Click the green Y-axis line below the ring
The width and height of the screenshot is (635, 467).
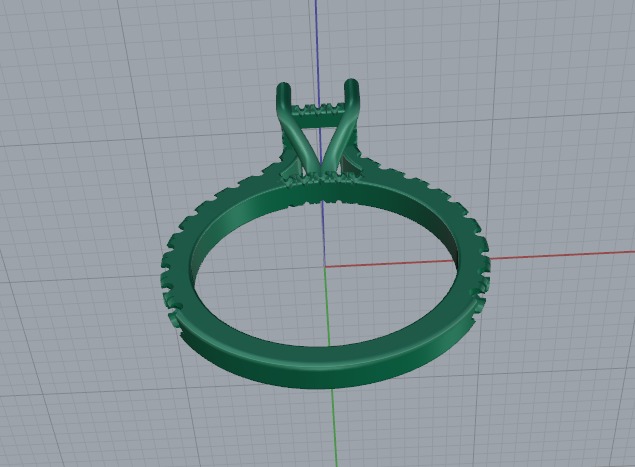(x=334, y=427)
